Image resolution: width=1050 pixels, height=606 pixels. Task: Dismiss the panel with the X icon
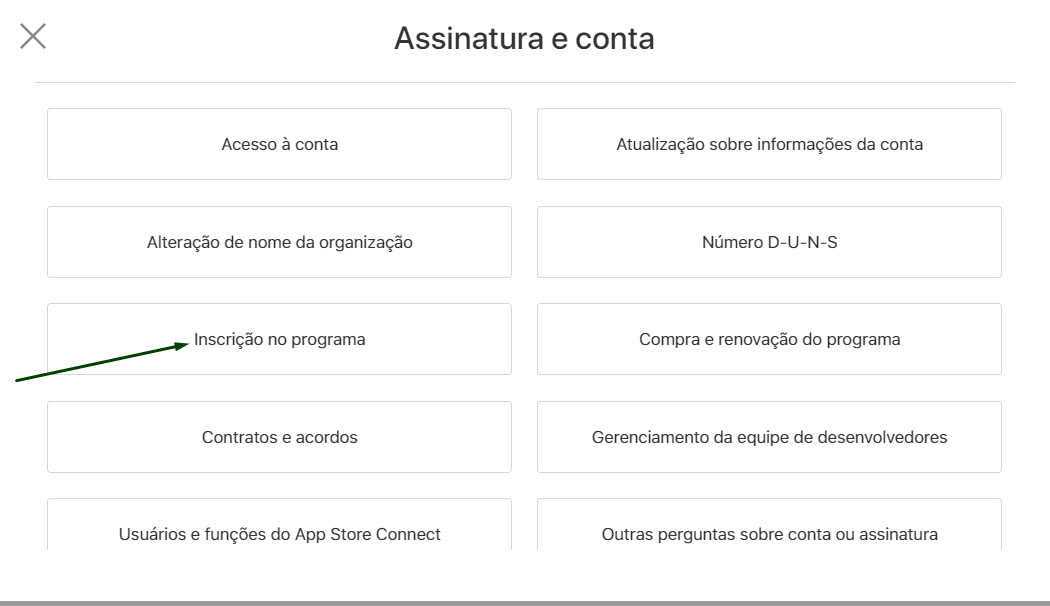pos(33,36)
